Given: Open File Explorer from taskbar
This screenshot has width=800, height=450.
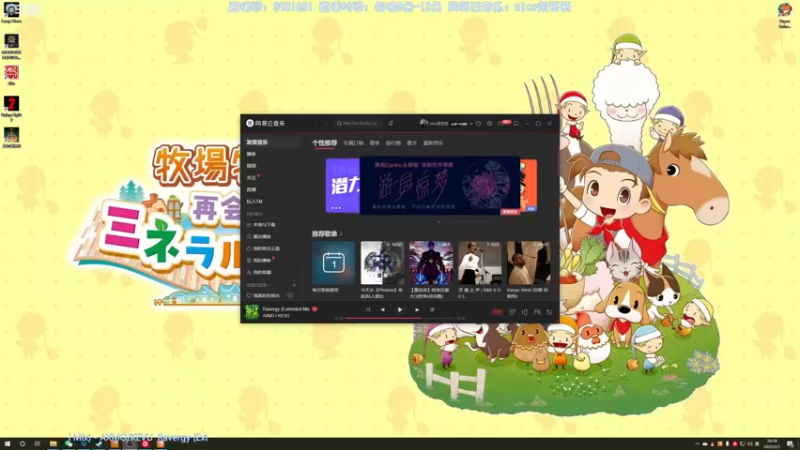Looking at the screenshot, I should (x=53, y=444).
